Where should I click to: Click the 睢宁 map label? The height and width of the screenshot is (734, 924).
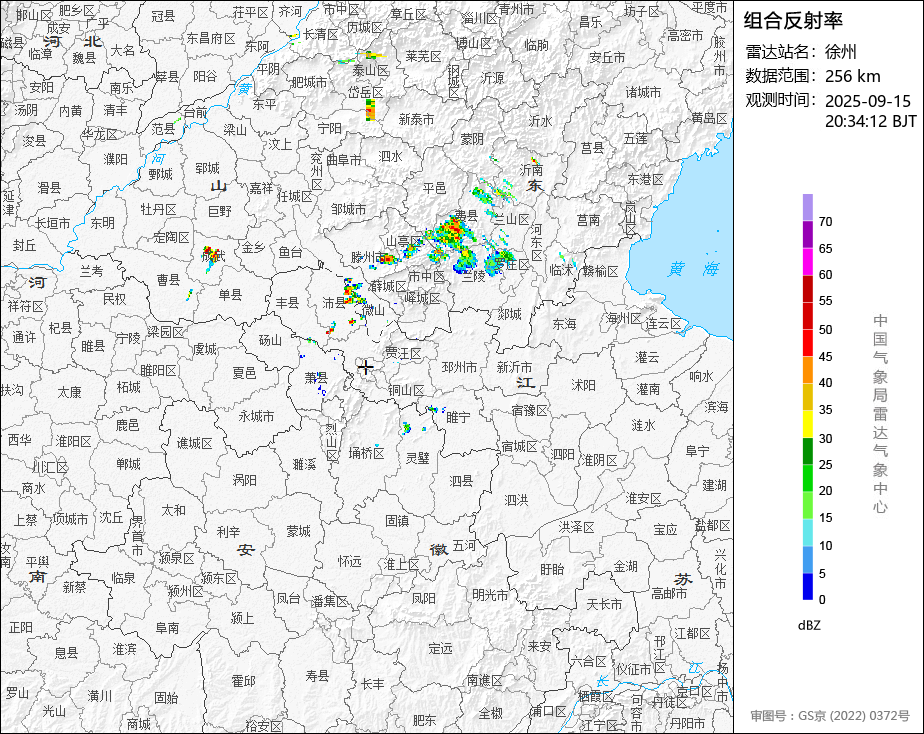pyautogui.click(x=458, y=417)
